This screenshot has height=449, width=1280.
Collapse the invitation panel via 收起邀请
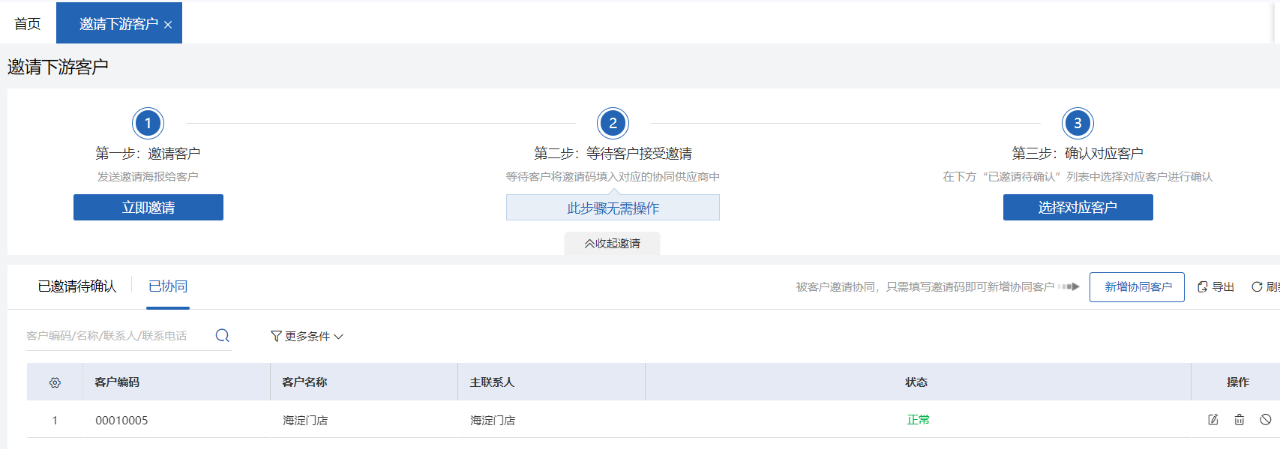coord(612,243)
